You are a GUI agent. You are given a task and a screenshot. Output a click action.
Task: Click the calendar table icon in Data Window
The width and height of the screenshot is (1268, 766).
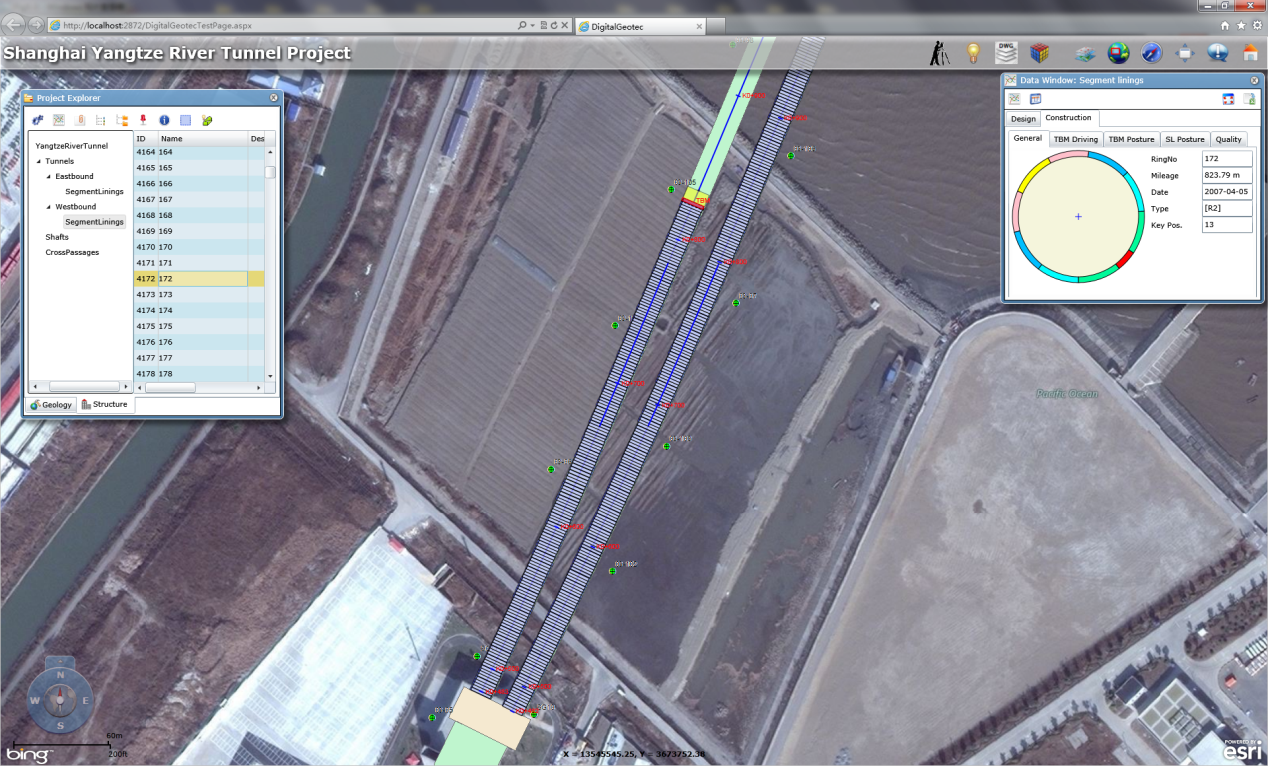point(1036,99)
